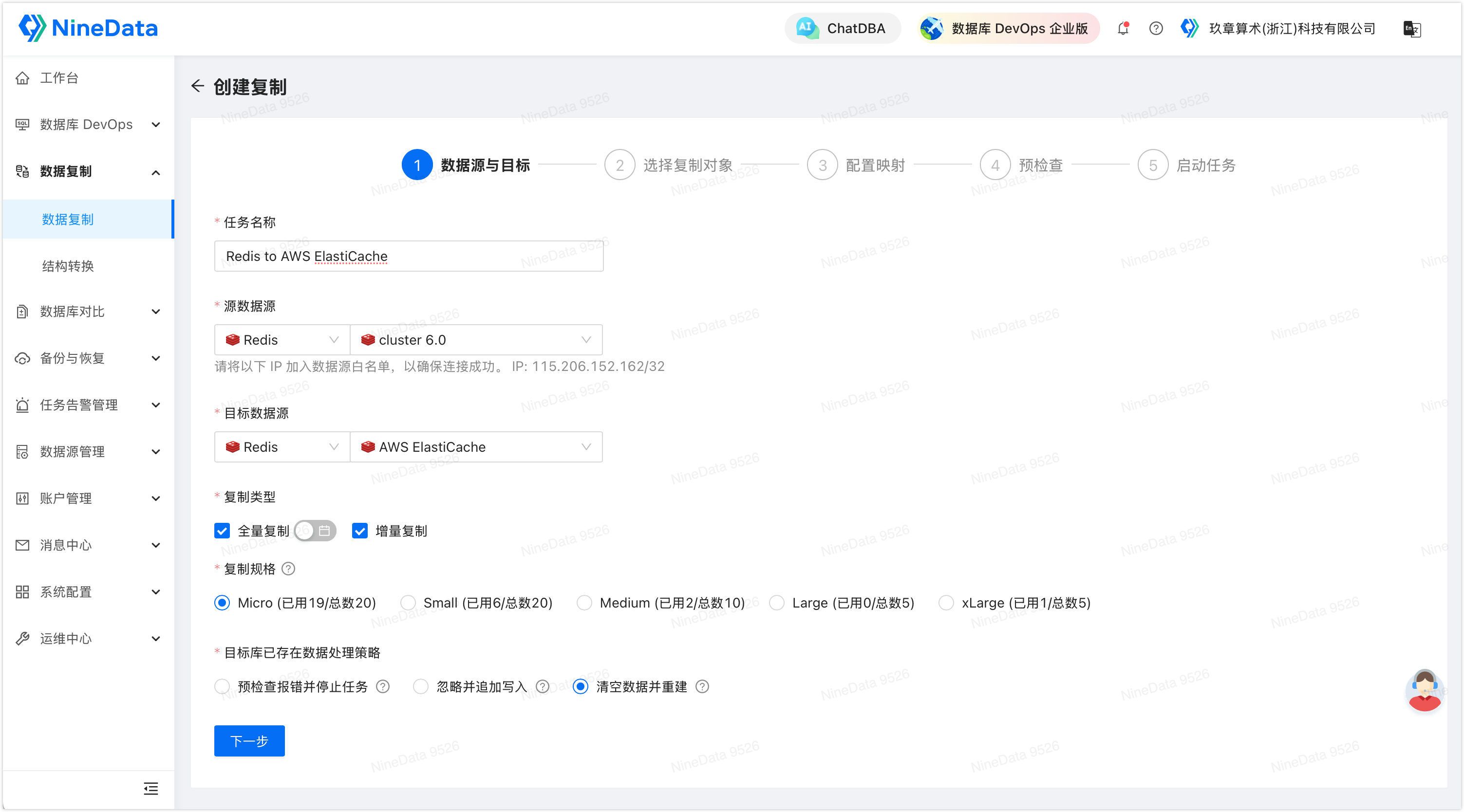Open the notification bell
1464x812 pixels.
click(x=1123, y=28)
